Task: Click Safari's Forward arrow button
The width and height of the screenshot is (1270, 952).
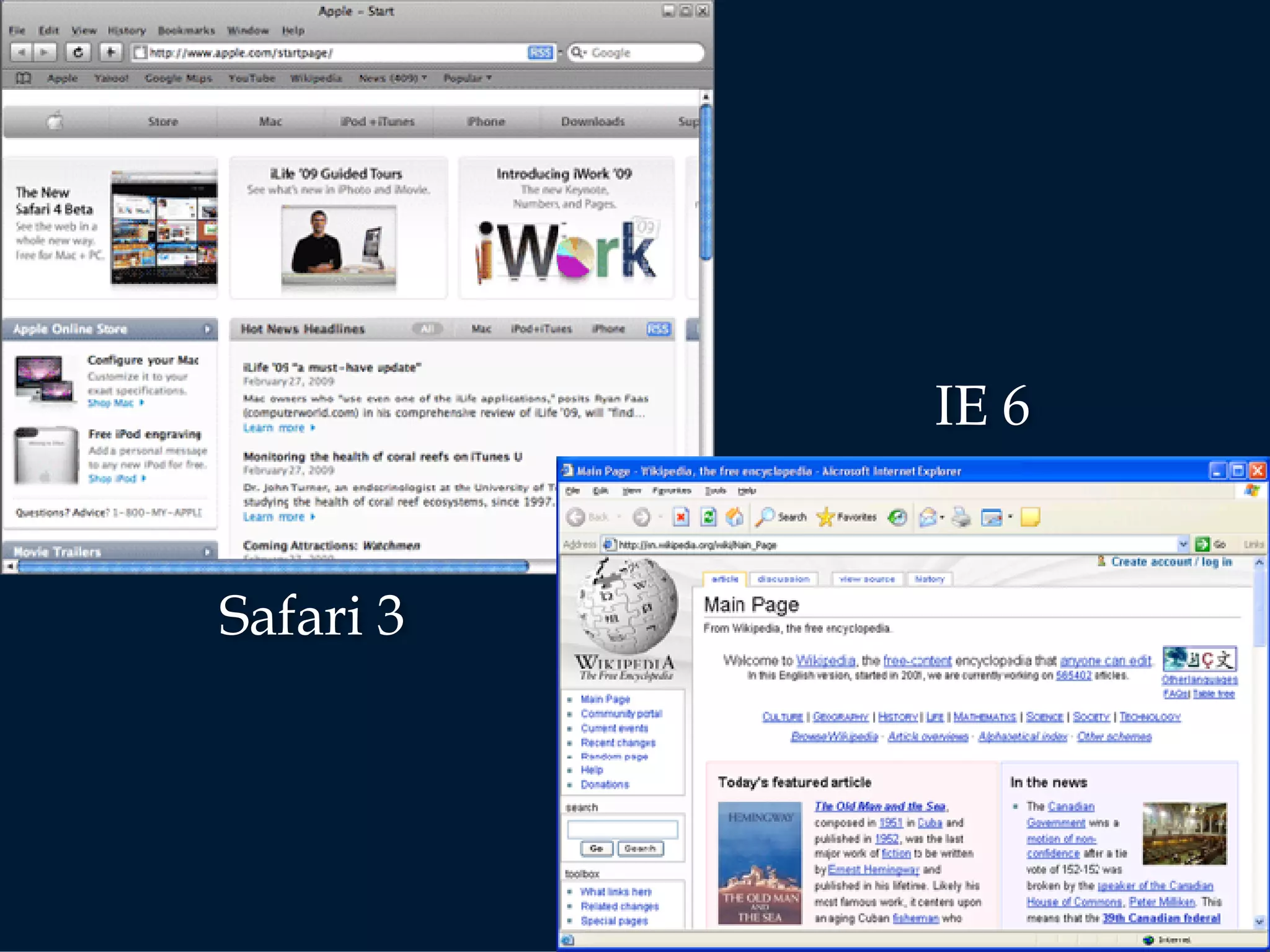Action: 45,53
